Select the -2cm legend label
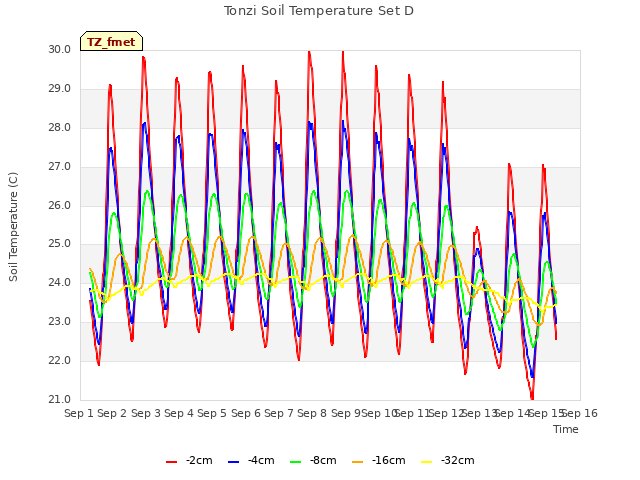This screenshot has height=480, width=640. pos(199,460)
